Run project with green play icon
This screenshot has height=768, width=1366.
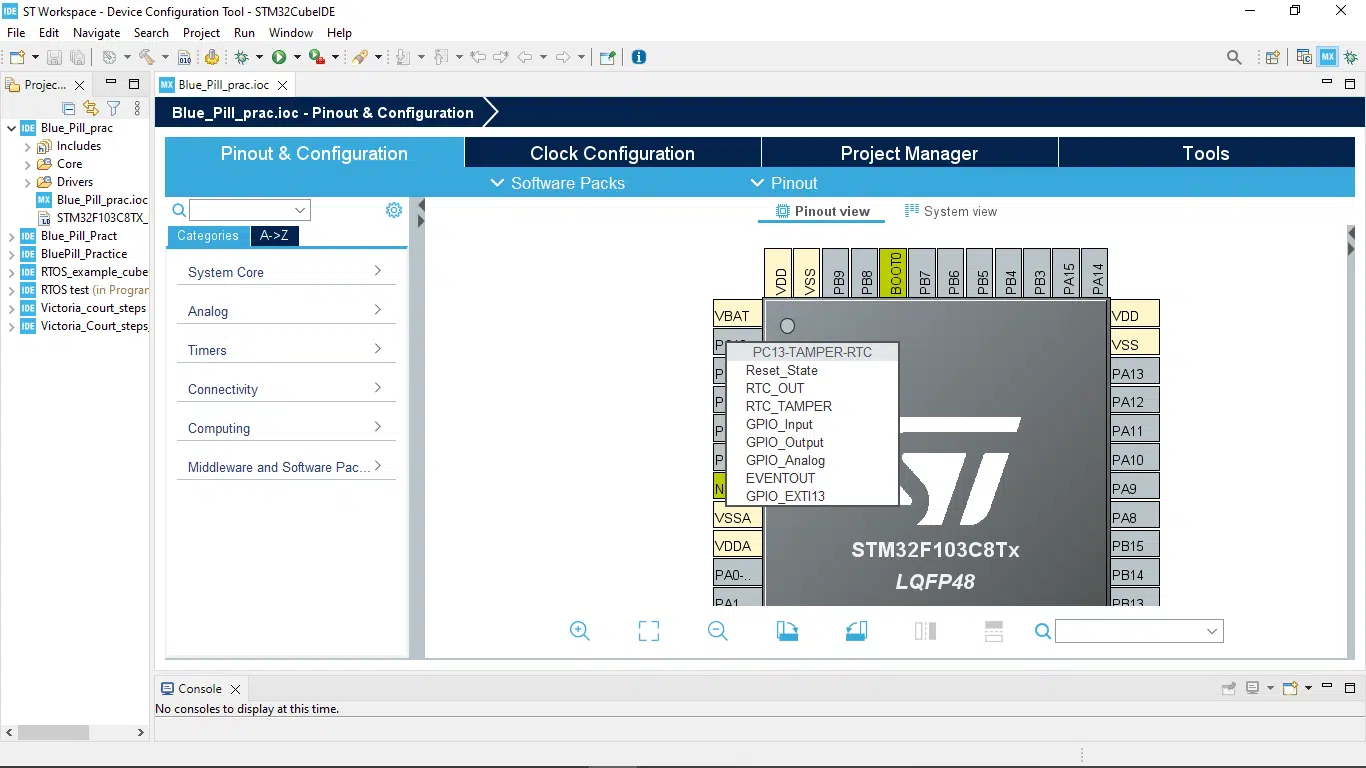point(279,57)
